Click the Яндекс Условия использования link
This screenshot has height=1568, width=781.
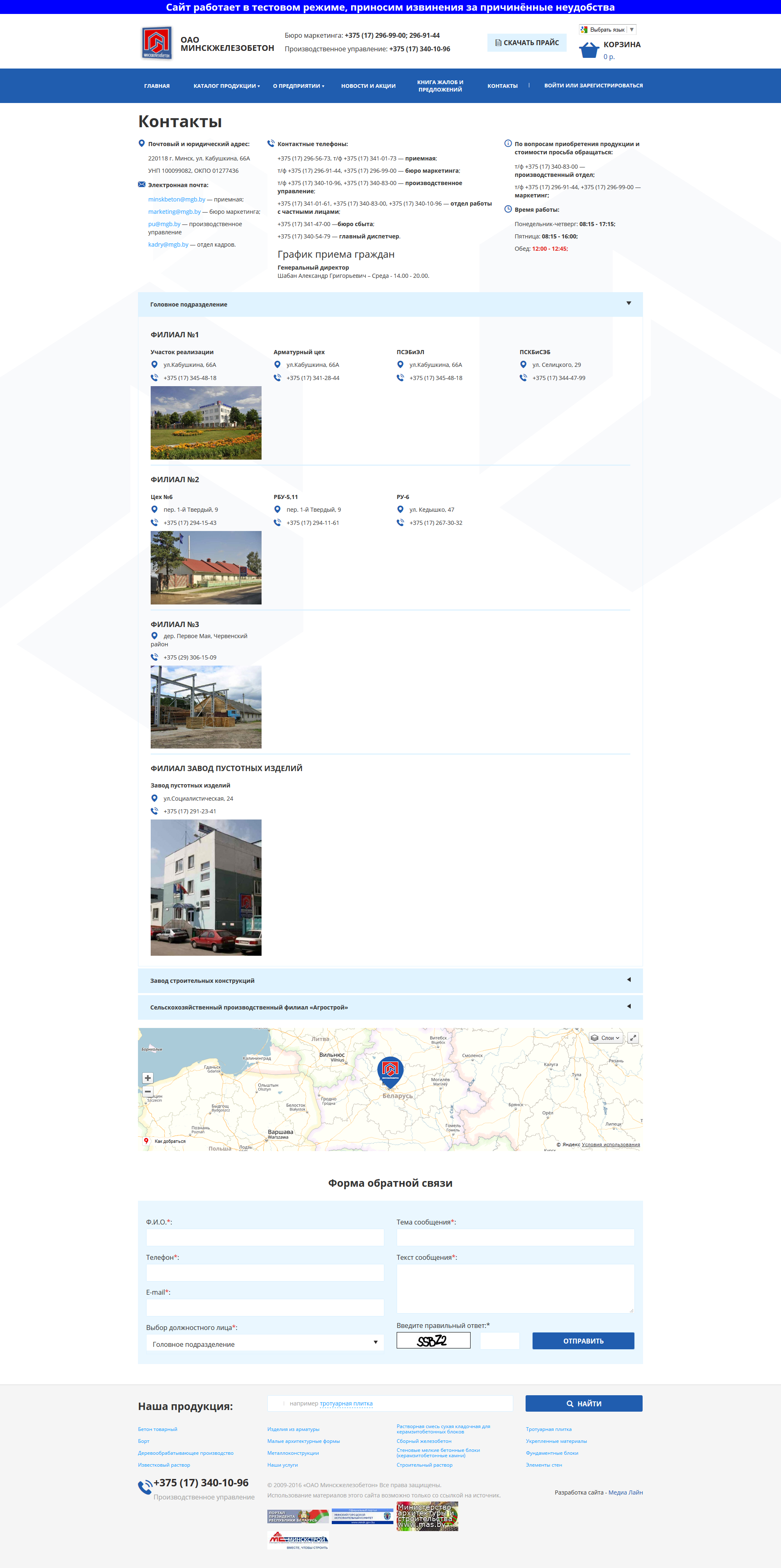pos(611,1145)
